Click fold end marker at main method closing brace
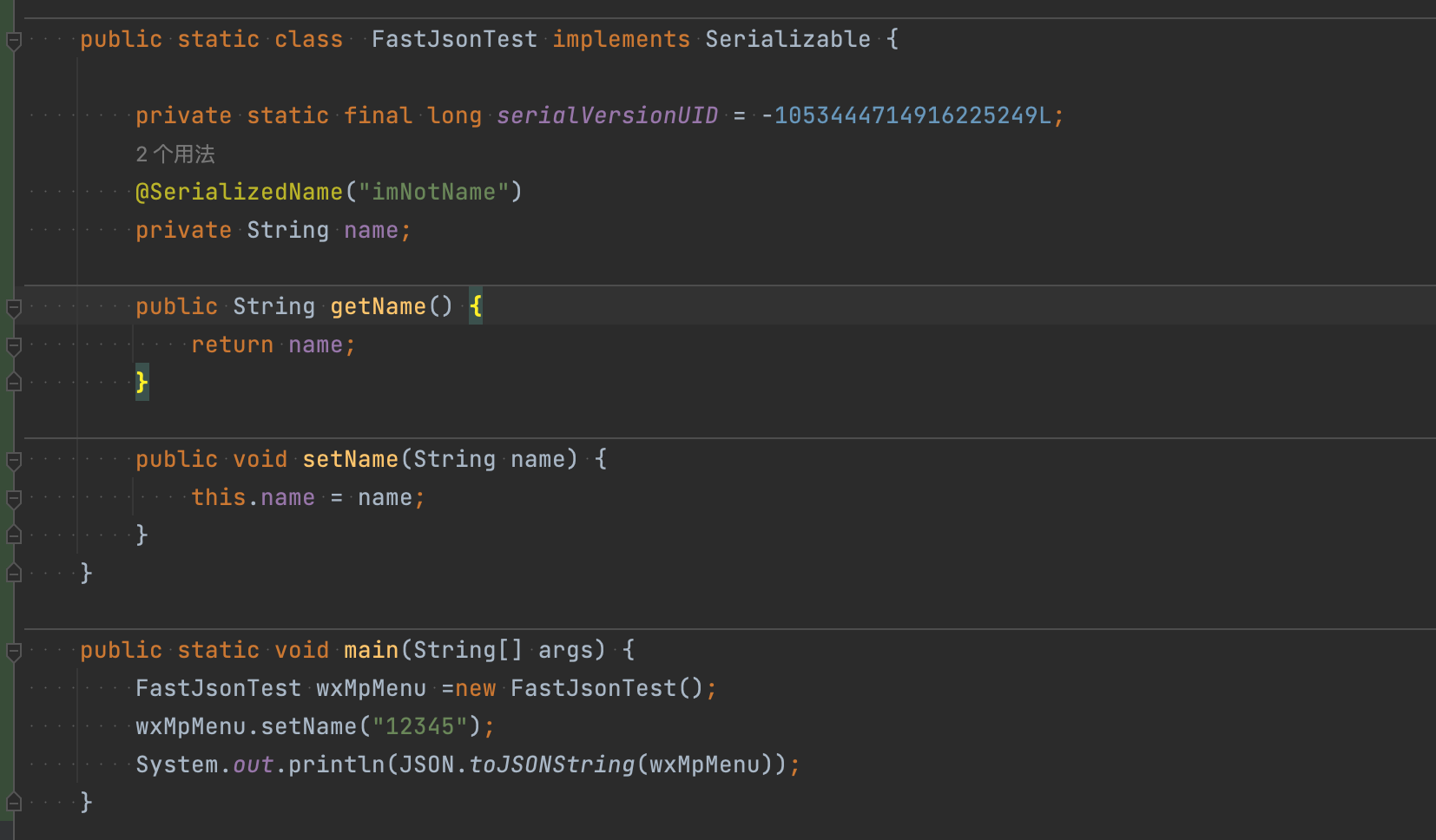Viewport: 1436px width, 840px height. (x=14, y=803)
